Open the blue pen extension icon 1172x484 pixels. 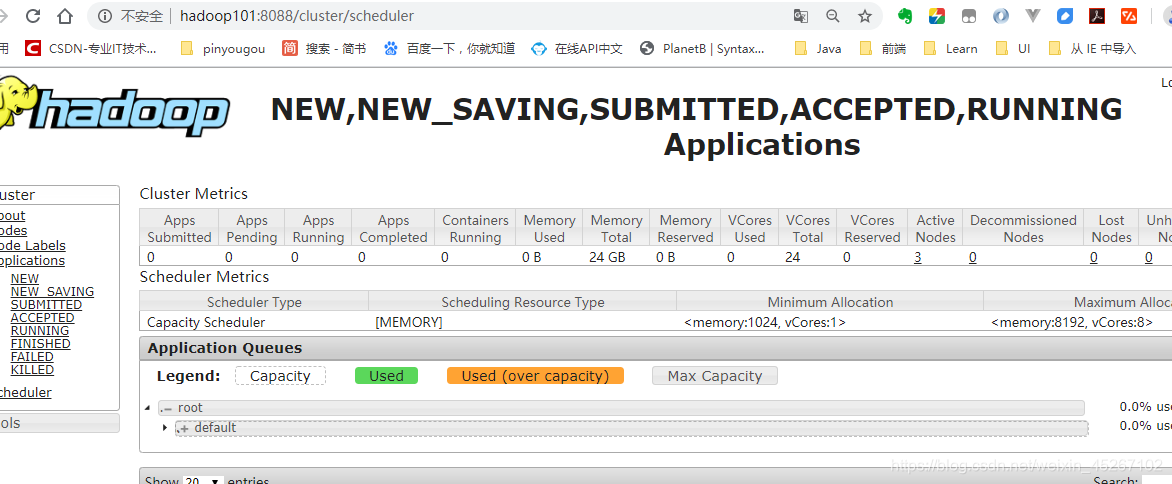click(x=1065, y=16)
